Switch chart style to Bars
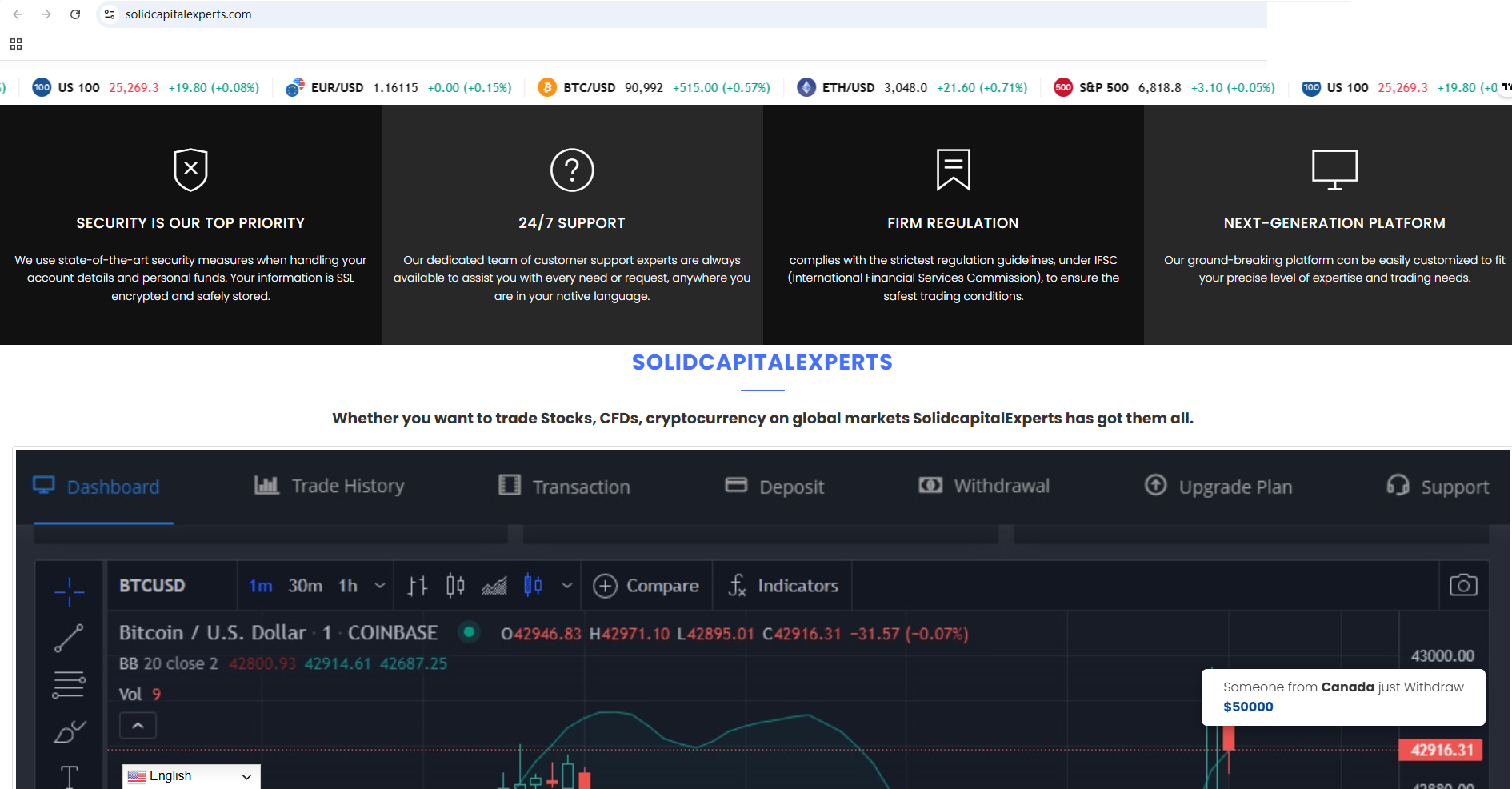 pyautogui.click(x=418, y=586)
